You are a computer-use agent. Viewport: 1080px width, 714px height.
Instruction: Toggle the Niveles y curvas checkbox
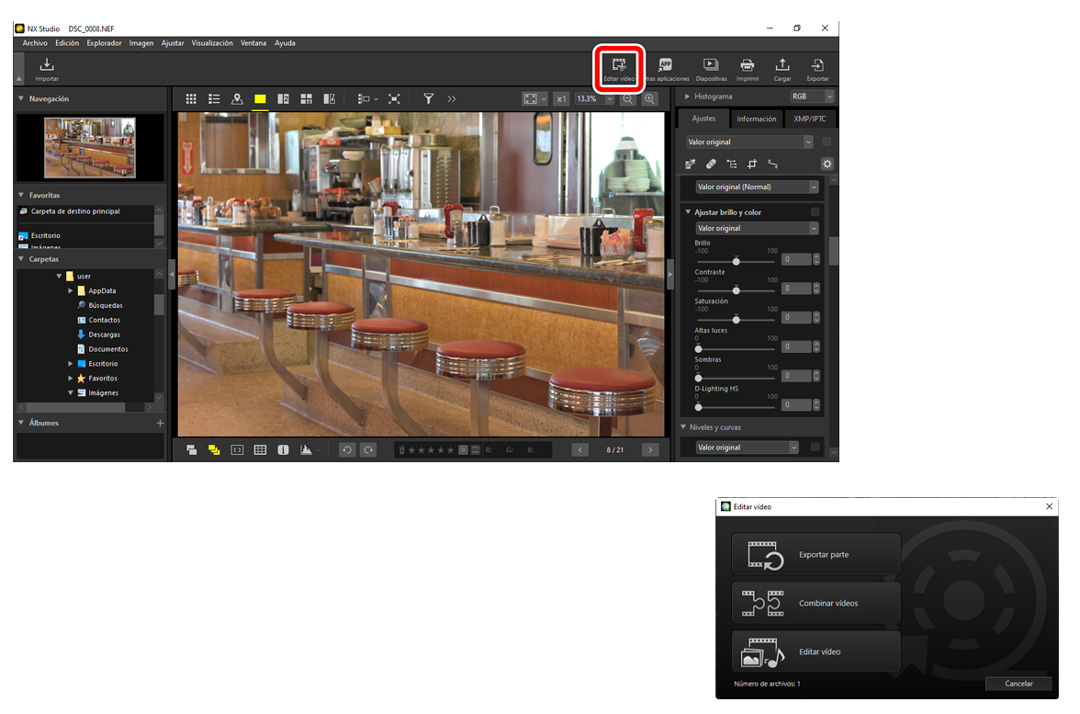point(815,448)
